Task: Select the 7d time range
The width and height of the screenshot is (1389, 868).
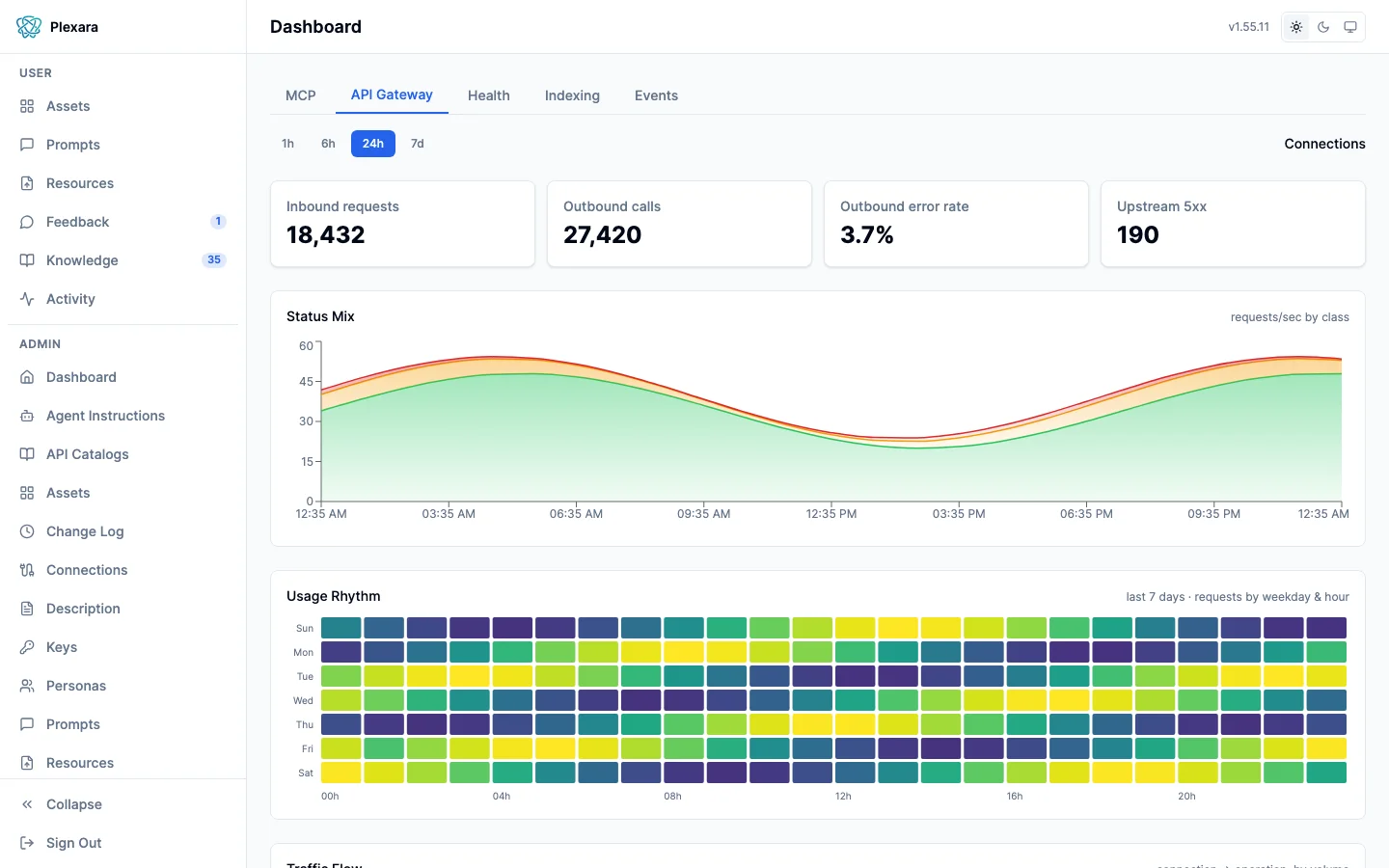Action: (x=418, y=144)
